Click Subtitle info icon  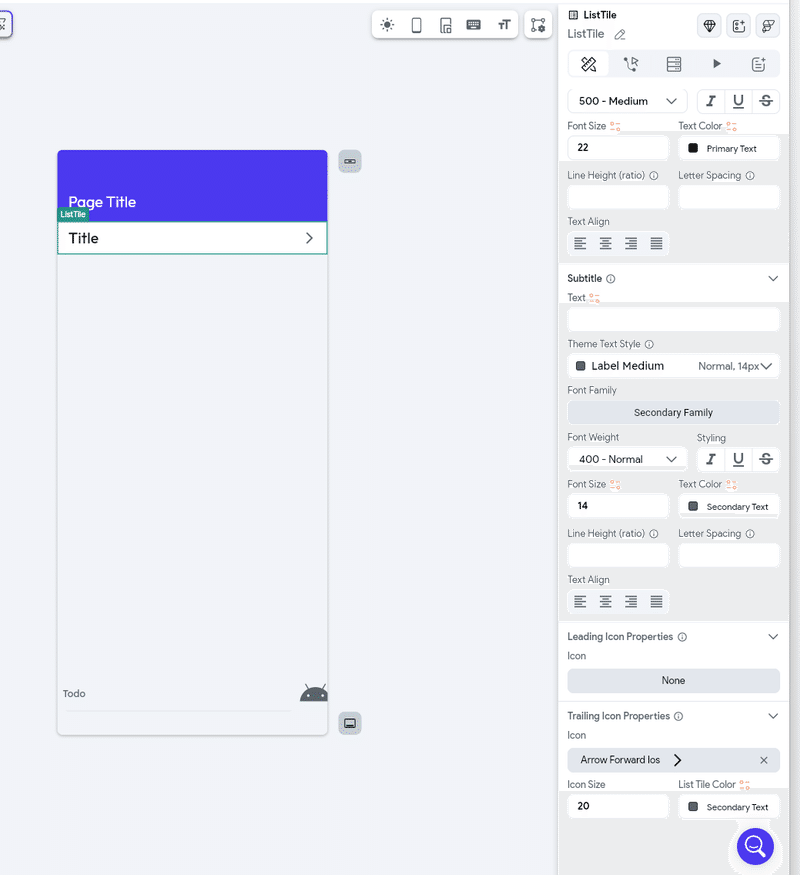pos(610,278)
